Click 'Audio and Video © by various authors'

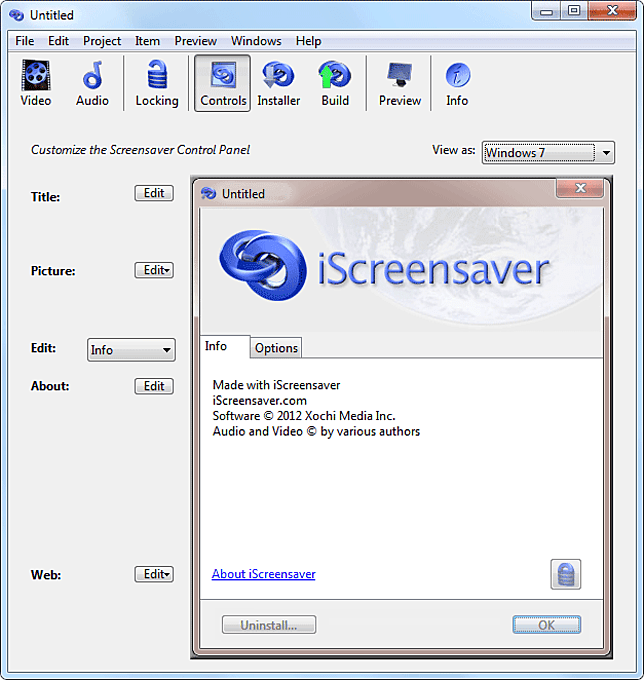tap(316, 432)
